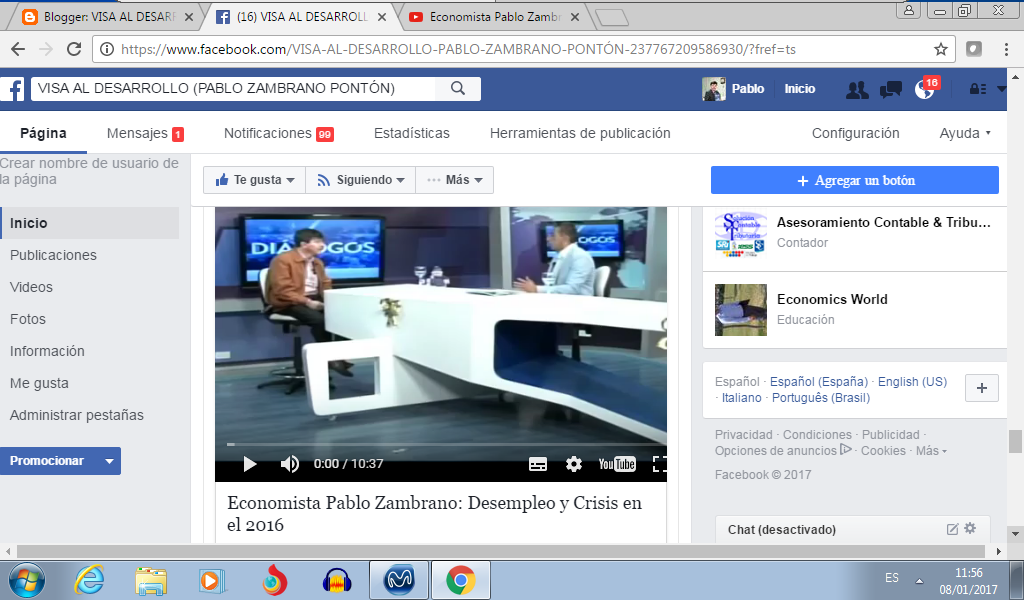The image size is (1024, 600).
Task: Open the Estadísticas tab
Action: (x=412, y=133)
